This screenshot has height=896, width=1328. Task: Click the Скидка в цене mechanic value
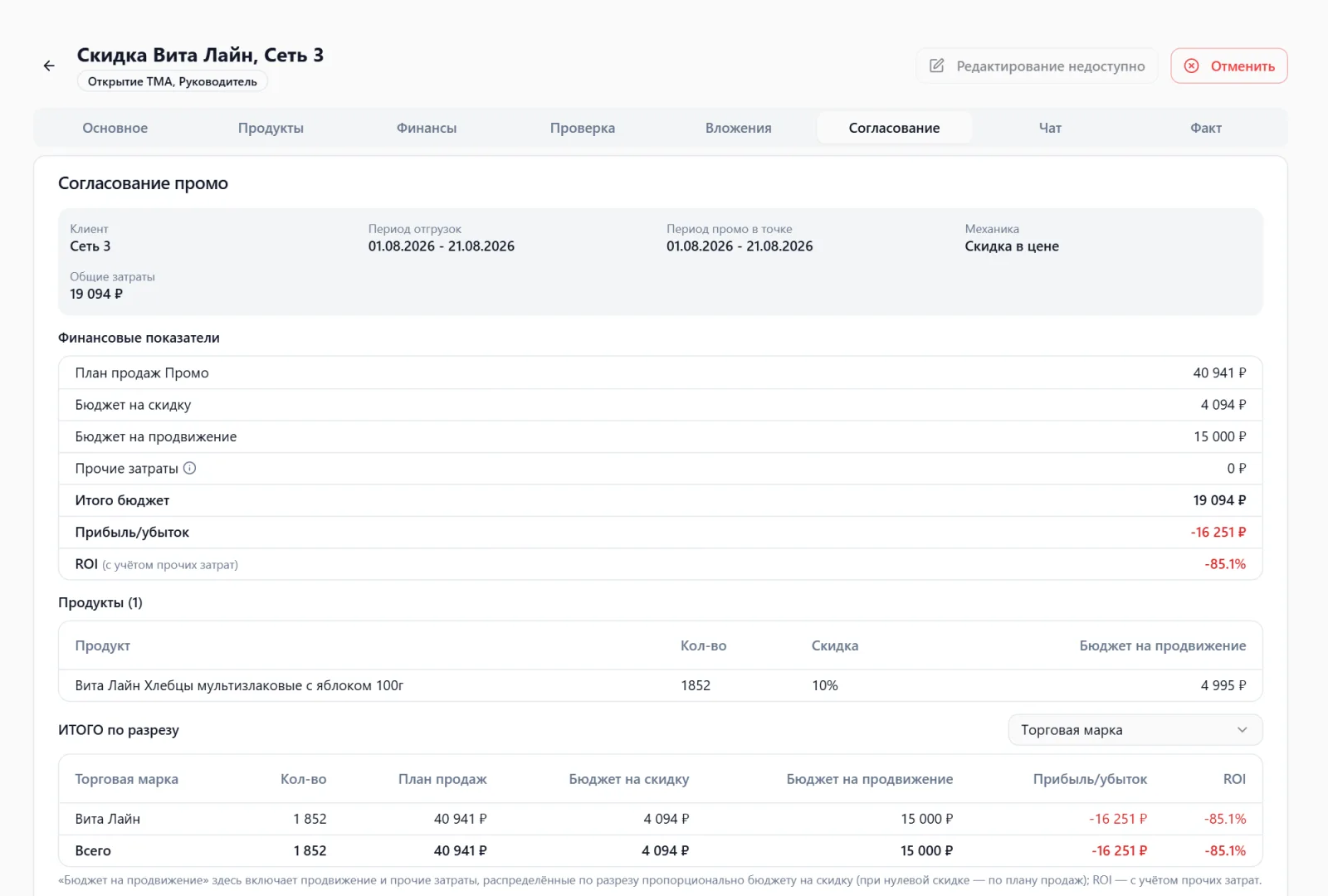coord(1012,246)
